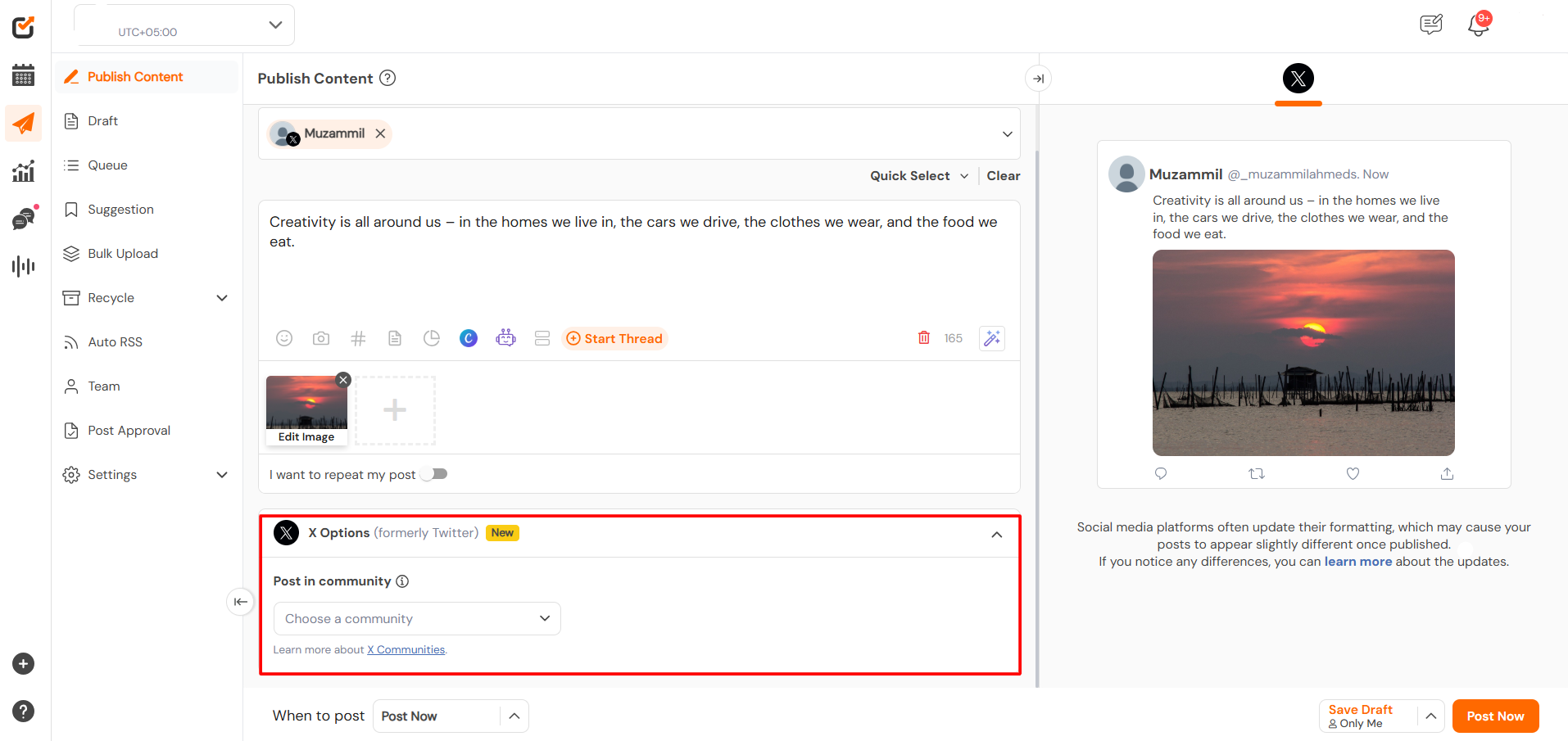
Task: Open the feedback message icon in top bar
Action: (1431, 25)
